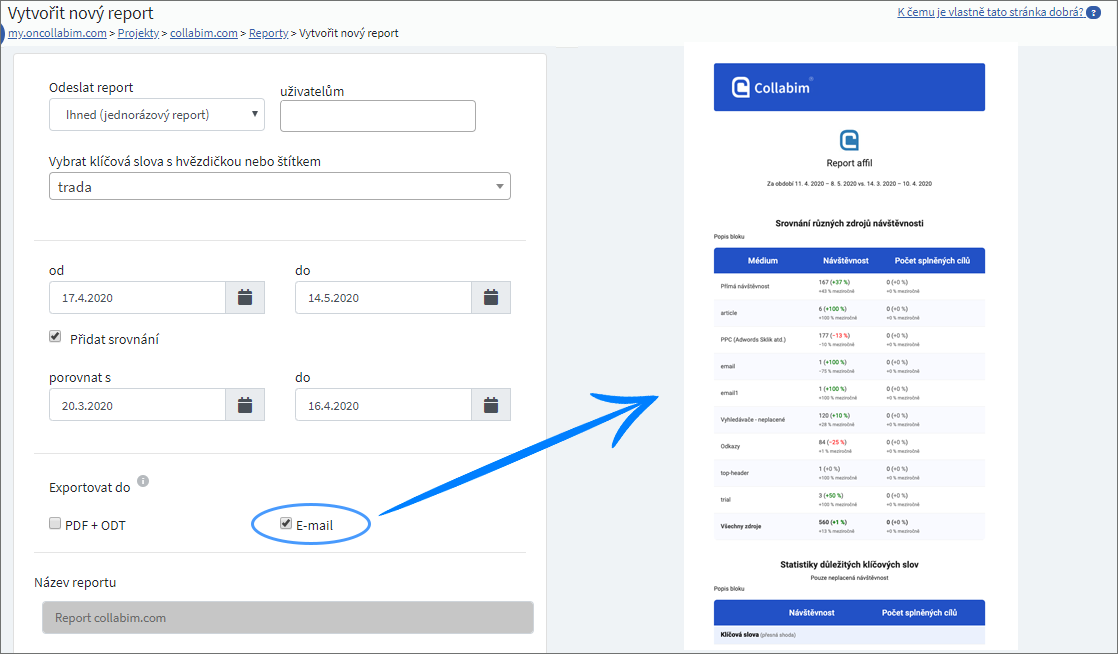Screen dimensions: 1118x654
Task: Click 'Vyhledávače - neplacené' row in preview
Action: click(849, 419)
